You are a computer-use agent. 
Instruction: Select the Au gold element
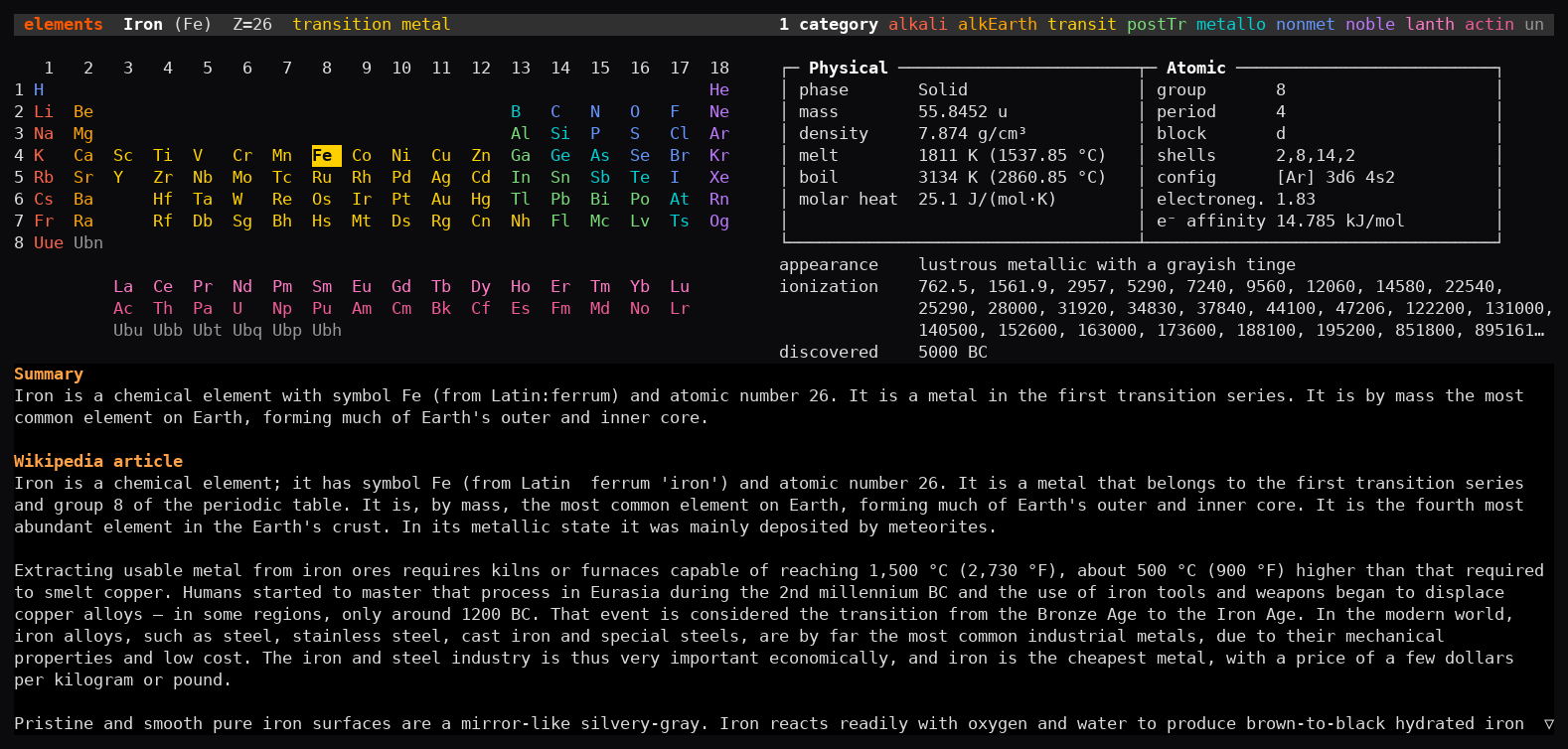tap(441, 200)
